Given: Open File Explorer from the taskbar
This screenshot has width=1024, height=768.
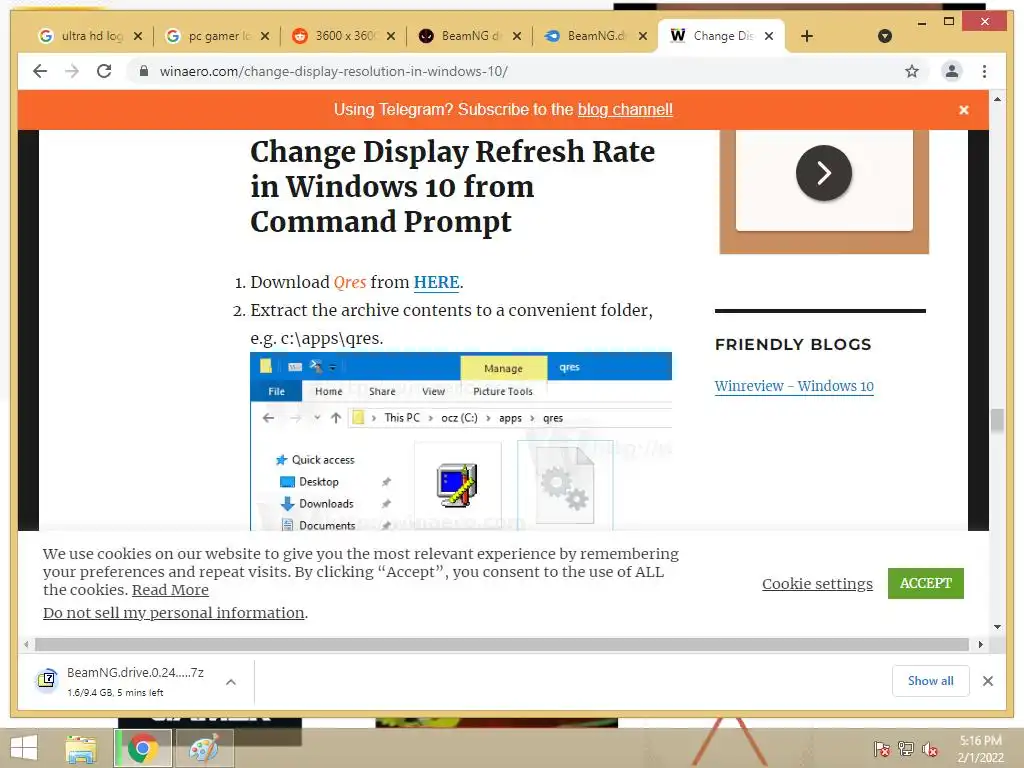Looking at the screenshot, I should (81, 748).
